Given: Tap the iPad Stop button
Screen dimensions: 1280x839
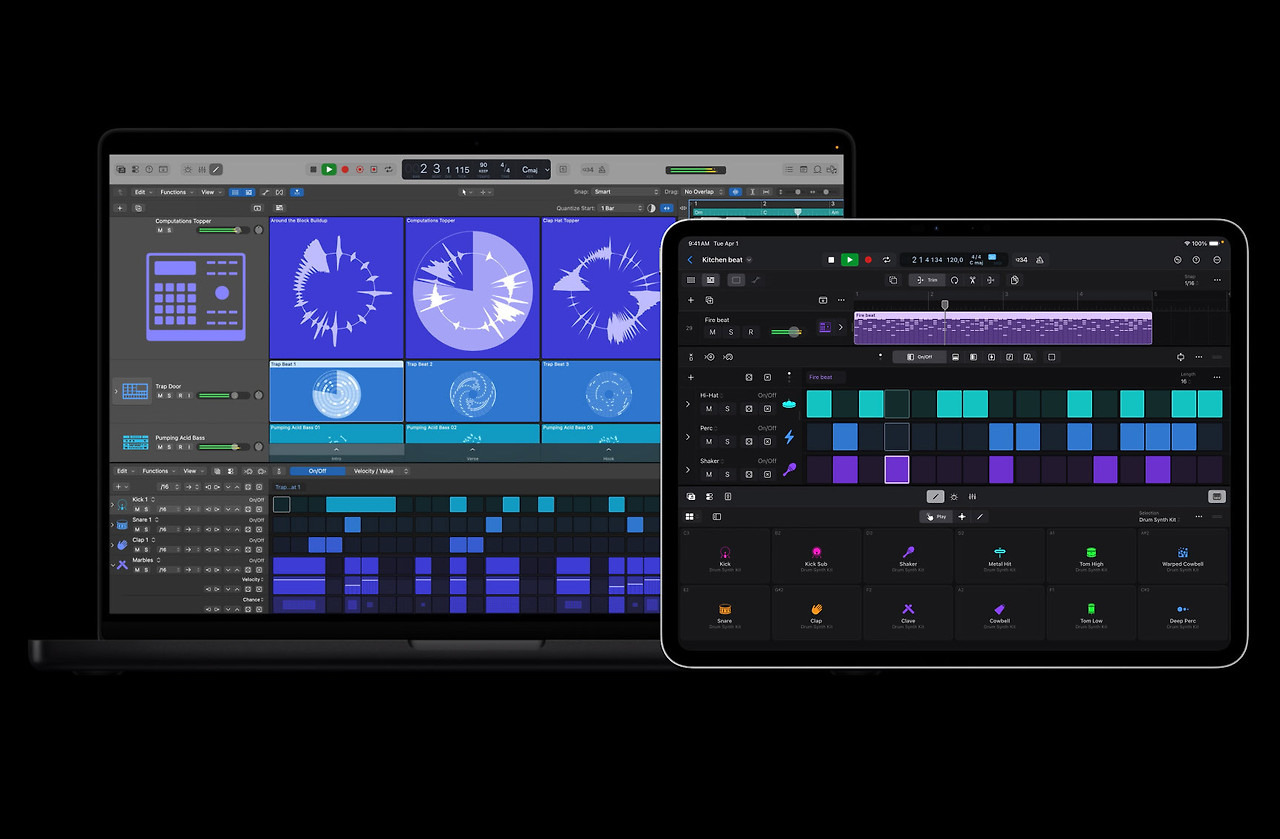Looking at the screenshot, I should pos(831,260).
